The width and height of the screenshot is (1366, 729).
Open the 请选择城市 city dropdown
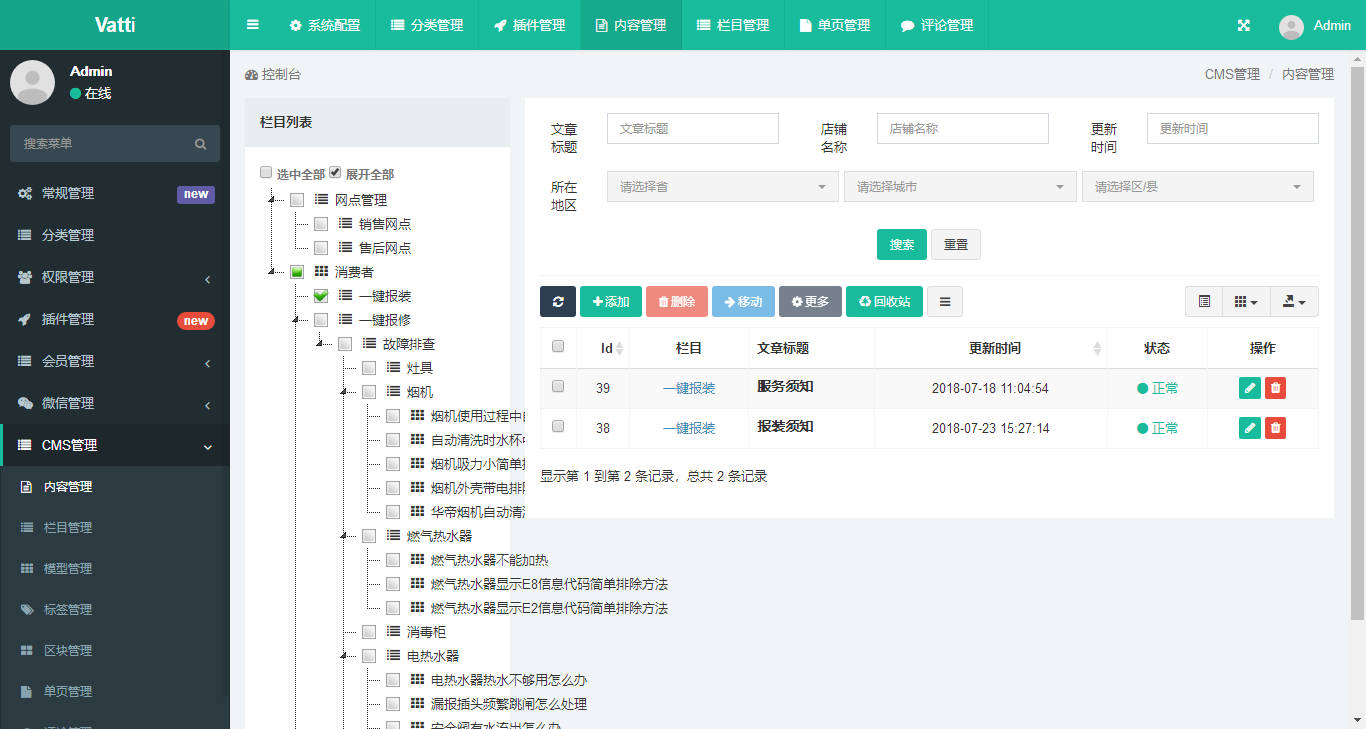(960, 187)
